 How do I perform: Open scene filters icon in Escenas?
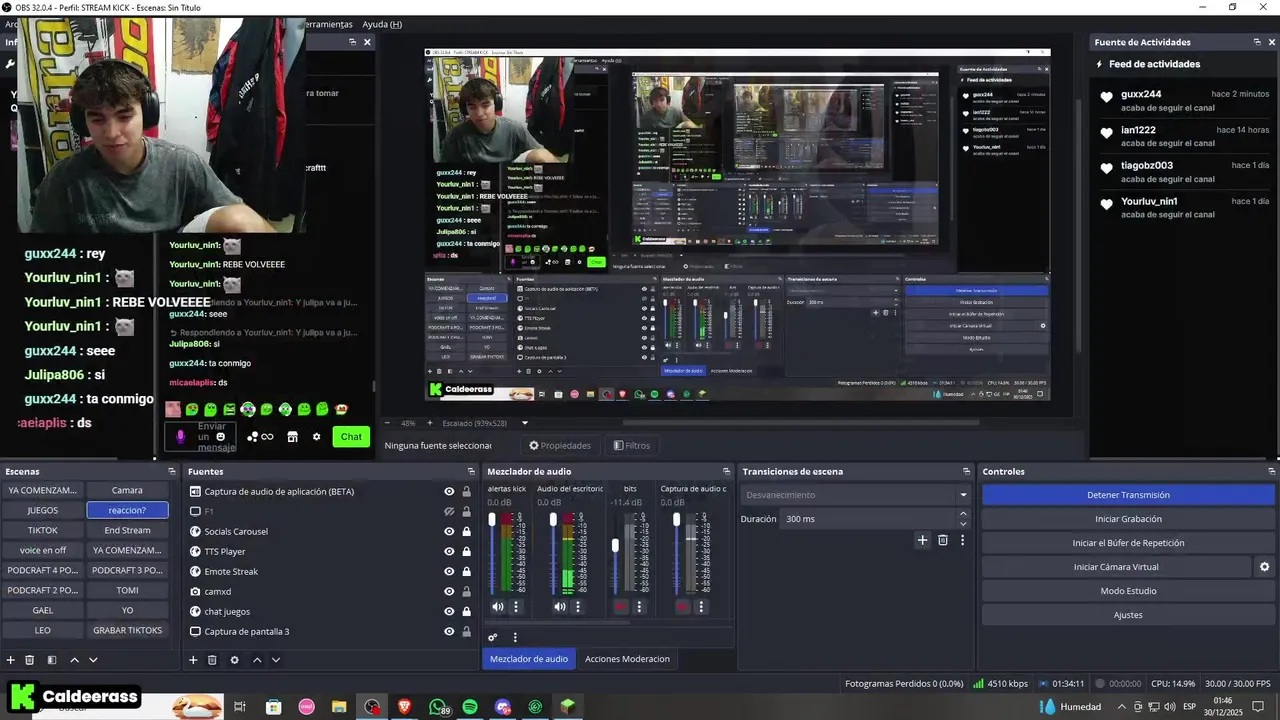(52, 660)
